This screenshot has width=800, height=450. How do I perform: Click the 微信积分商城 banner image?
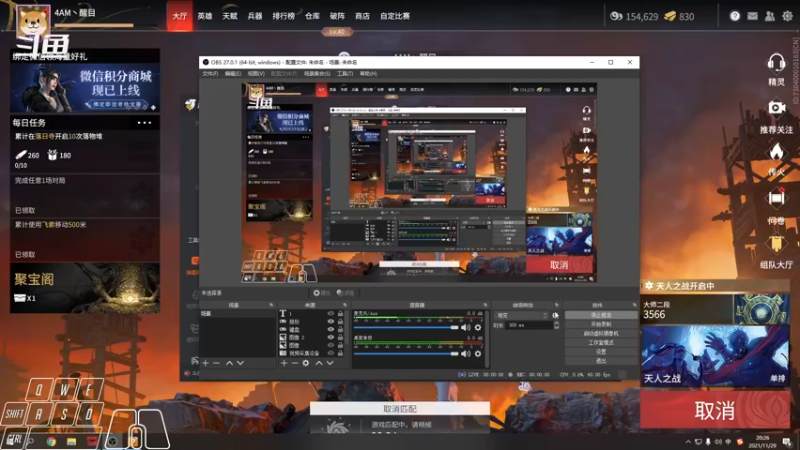click(85, 88)
